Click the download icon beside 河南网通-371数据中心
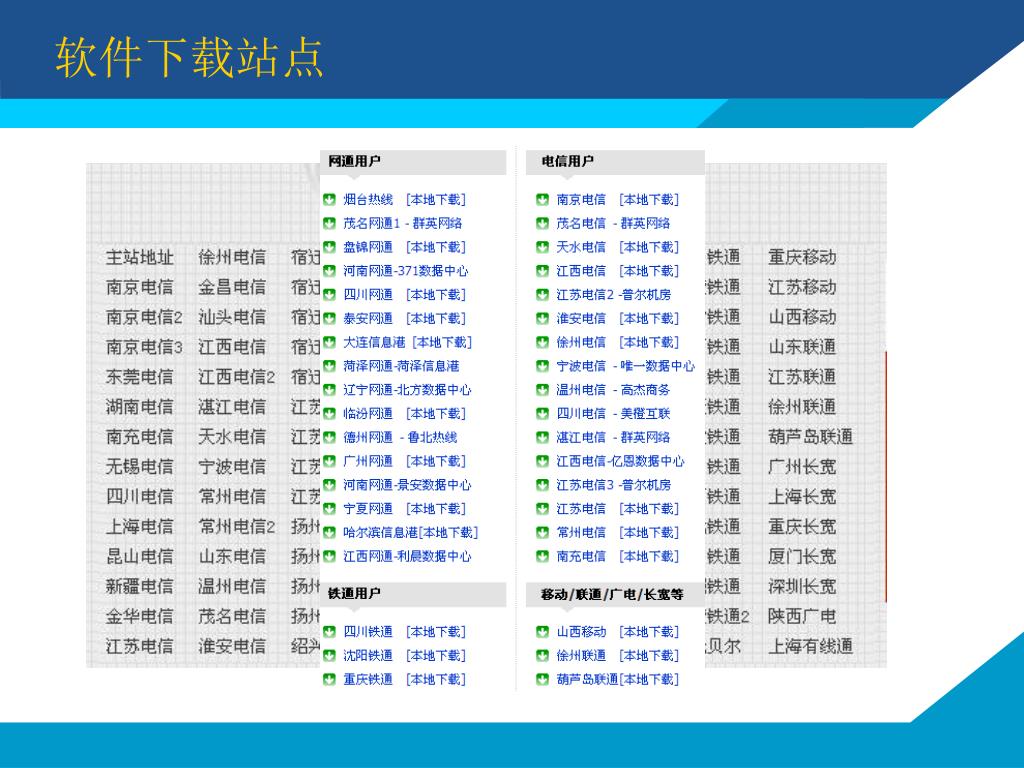Image resolution: width=1024 pixels, height=768 pixels. pos(330,271)
